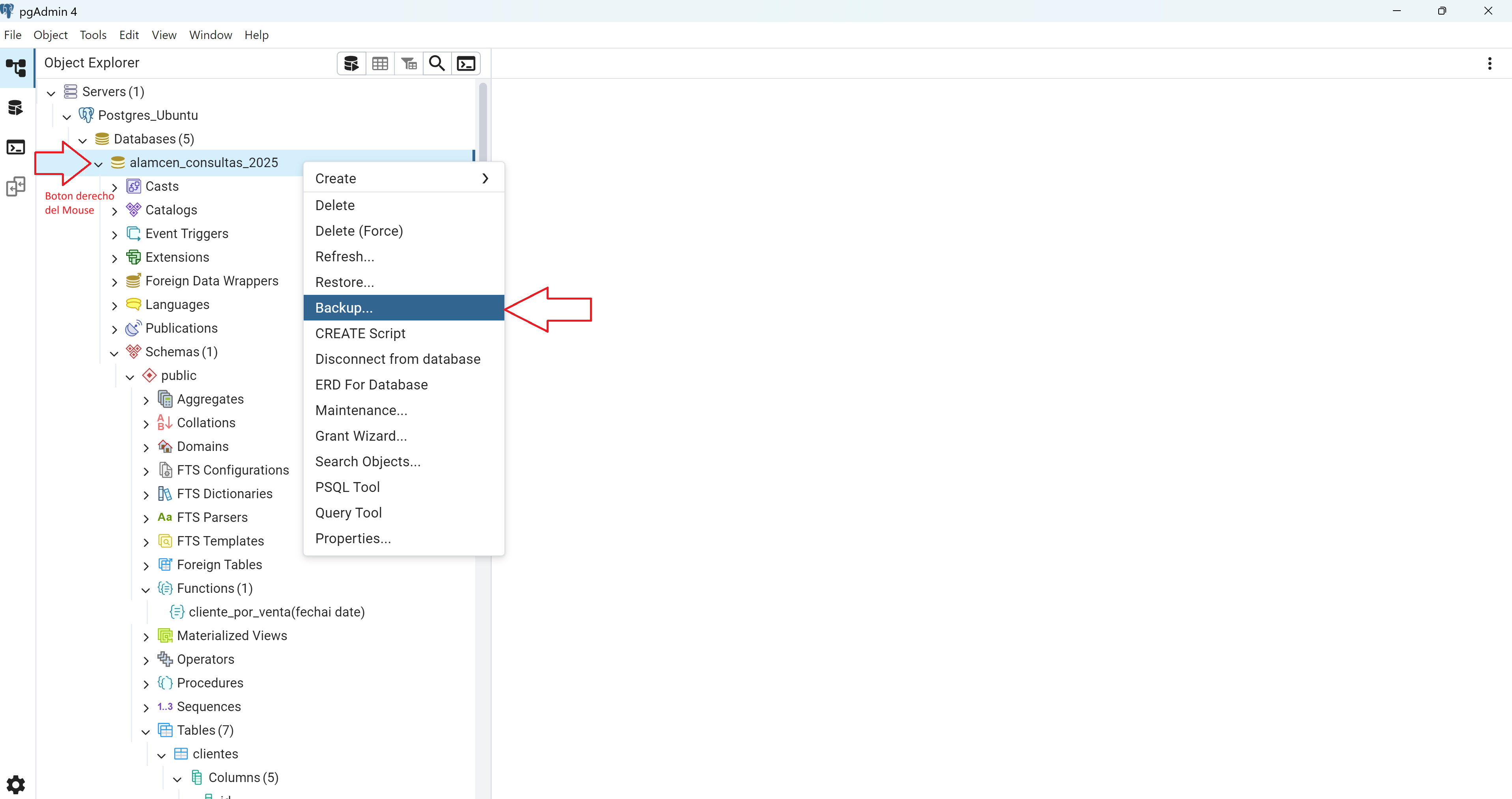This screenshot has height=799, width=1512.
Task: Click the Languages node icon
Action: pos(134,304)
